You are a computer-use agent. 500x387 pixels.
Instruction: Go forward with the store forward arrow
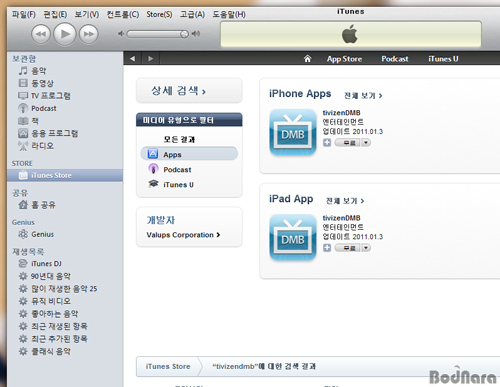pos(151,59)
